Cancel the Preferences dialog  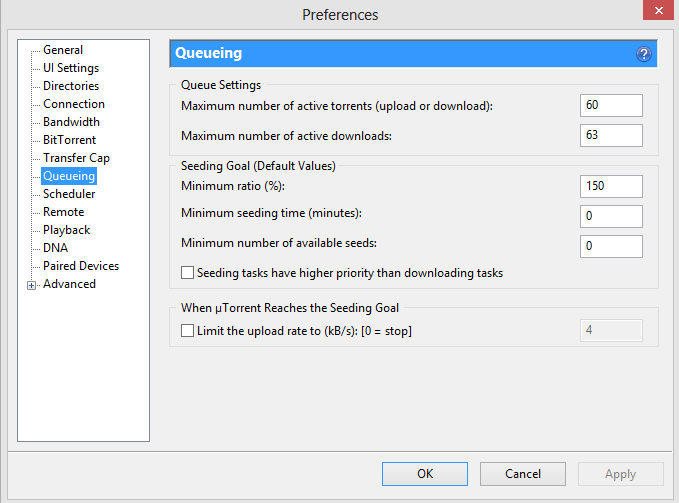(523, 474)
